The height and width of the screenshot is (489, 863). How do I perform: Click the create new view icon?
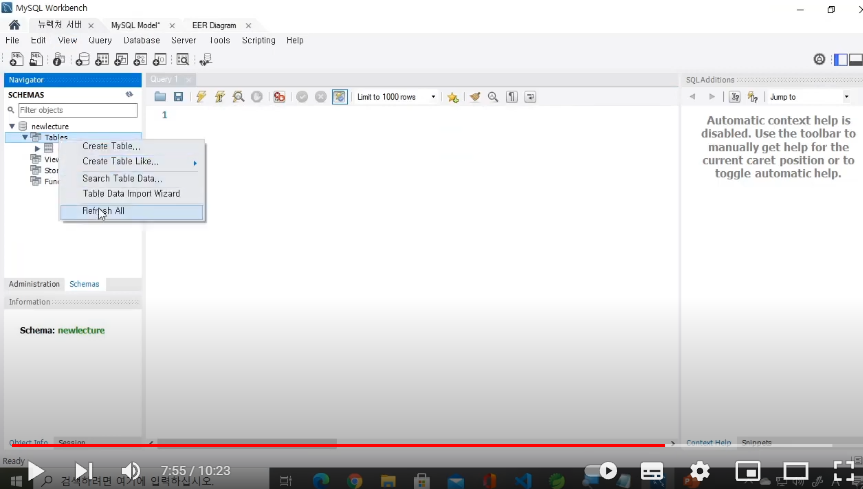pyautogui.click(x=121, y=59)
